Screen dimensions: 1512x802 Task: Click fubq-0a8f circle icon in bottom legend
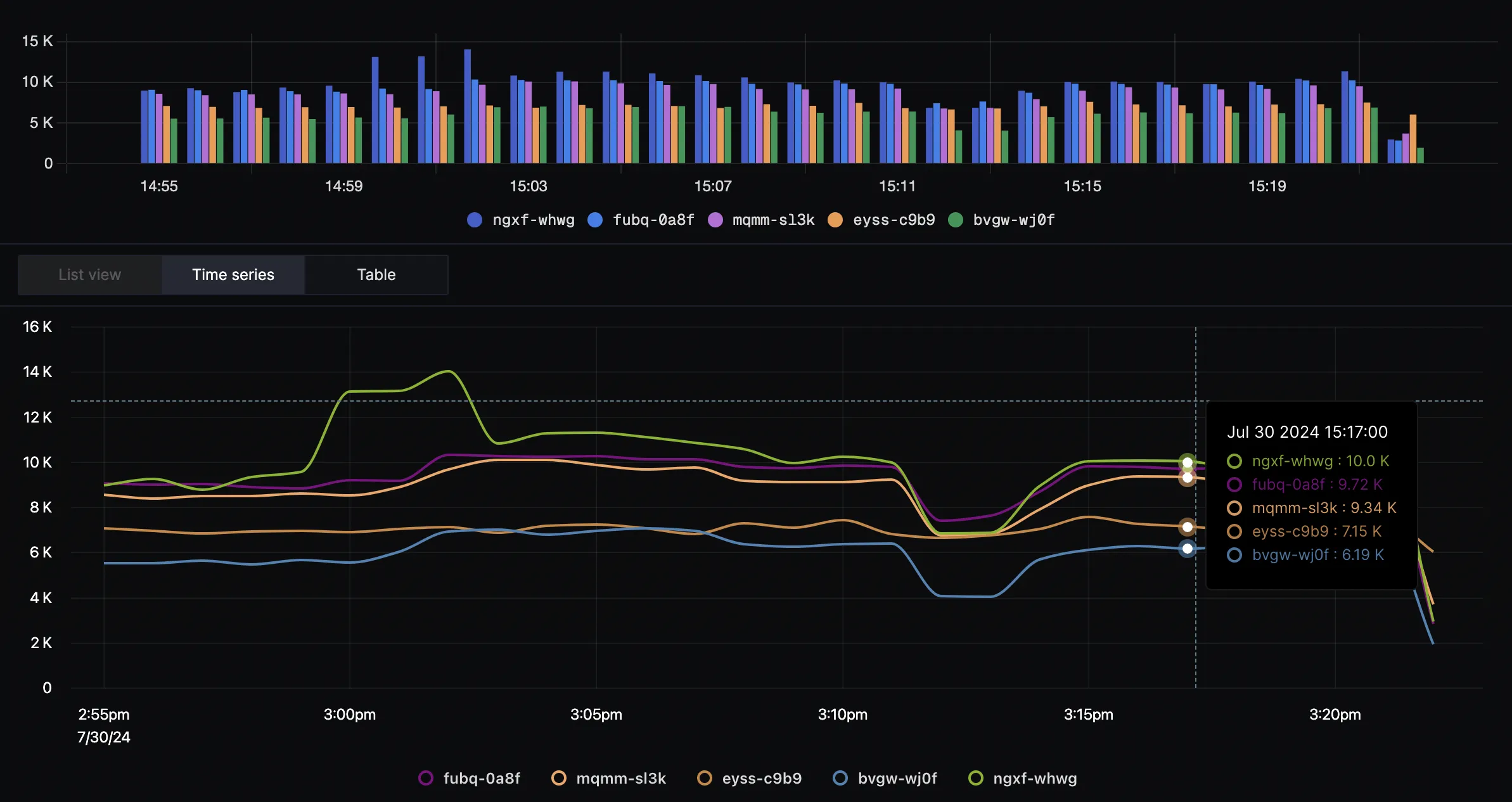click(x=426, y=778)
